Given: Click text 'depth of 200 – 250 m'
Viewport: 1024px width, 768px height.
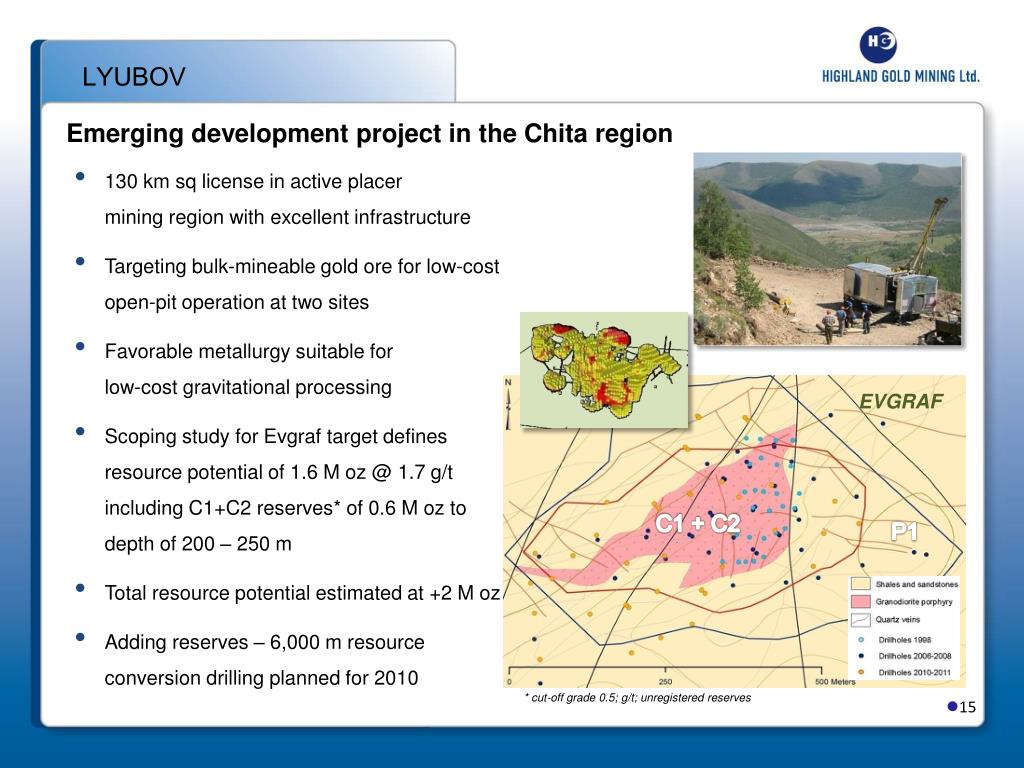Looking at the screenshot, I should coord(198,544).
